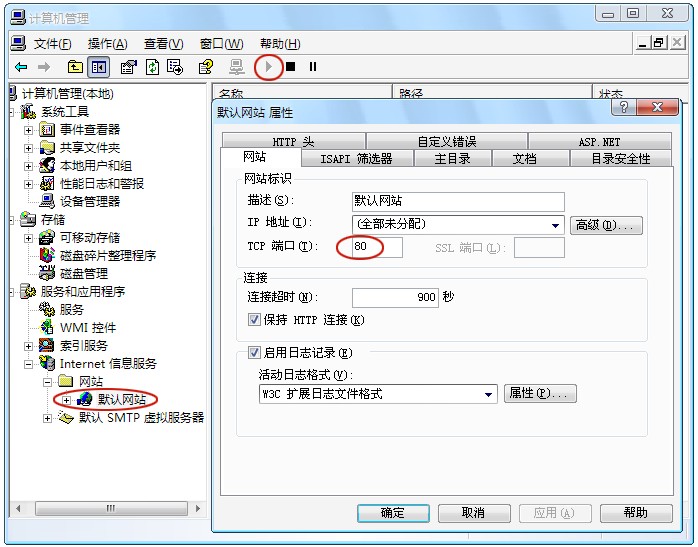
Task: Switch to the 目录安全性 tab
Action: coord(621,158)
